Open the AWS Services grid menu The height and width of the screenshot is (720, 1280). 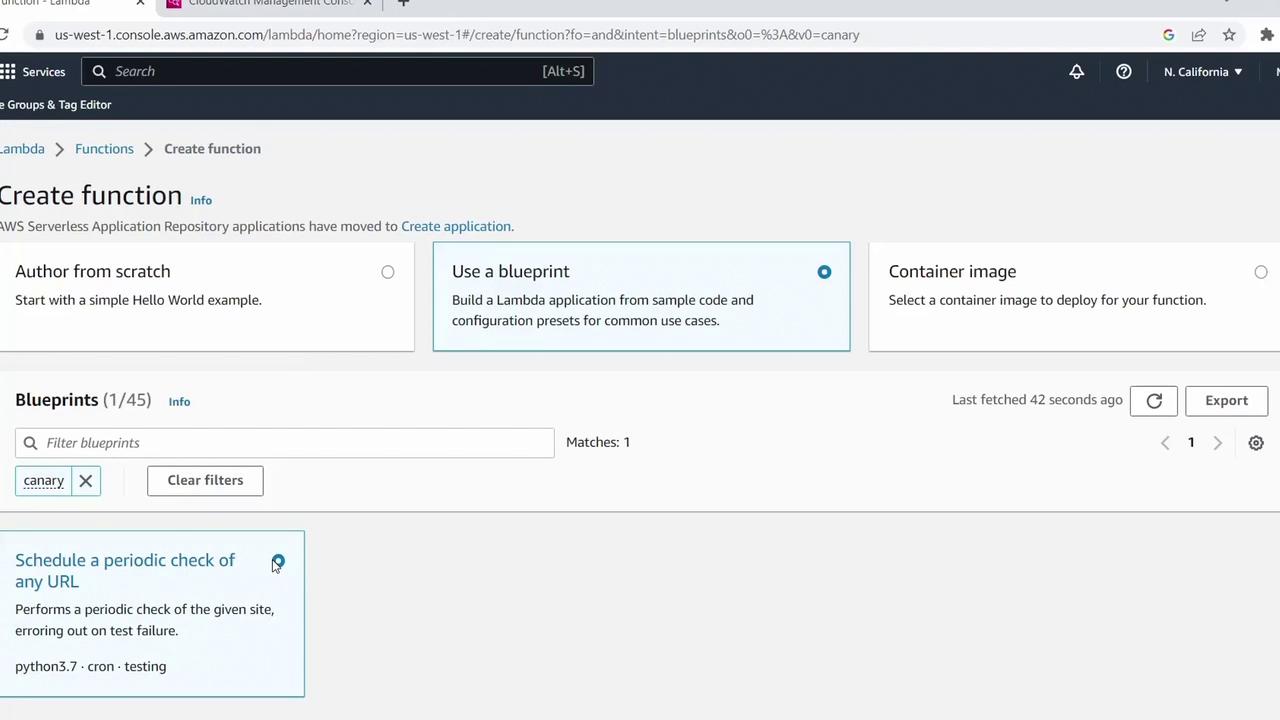point(8,72)
